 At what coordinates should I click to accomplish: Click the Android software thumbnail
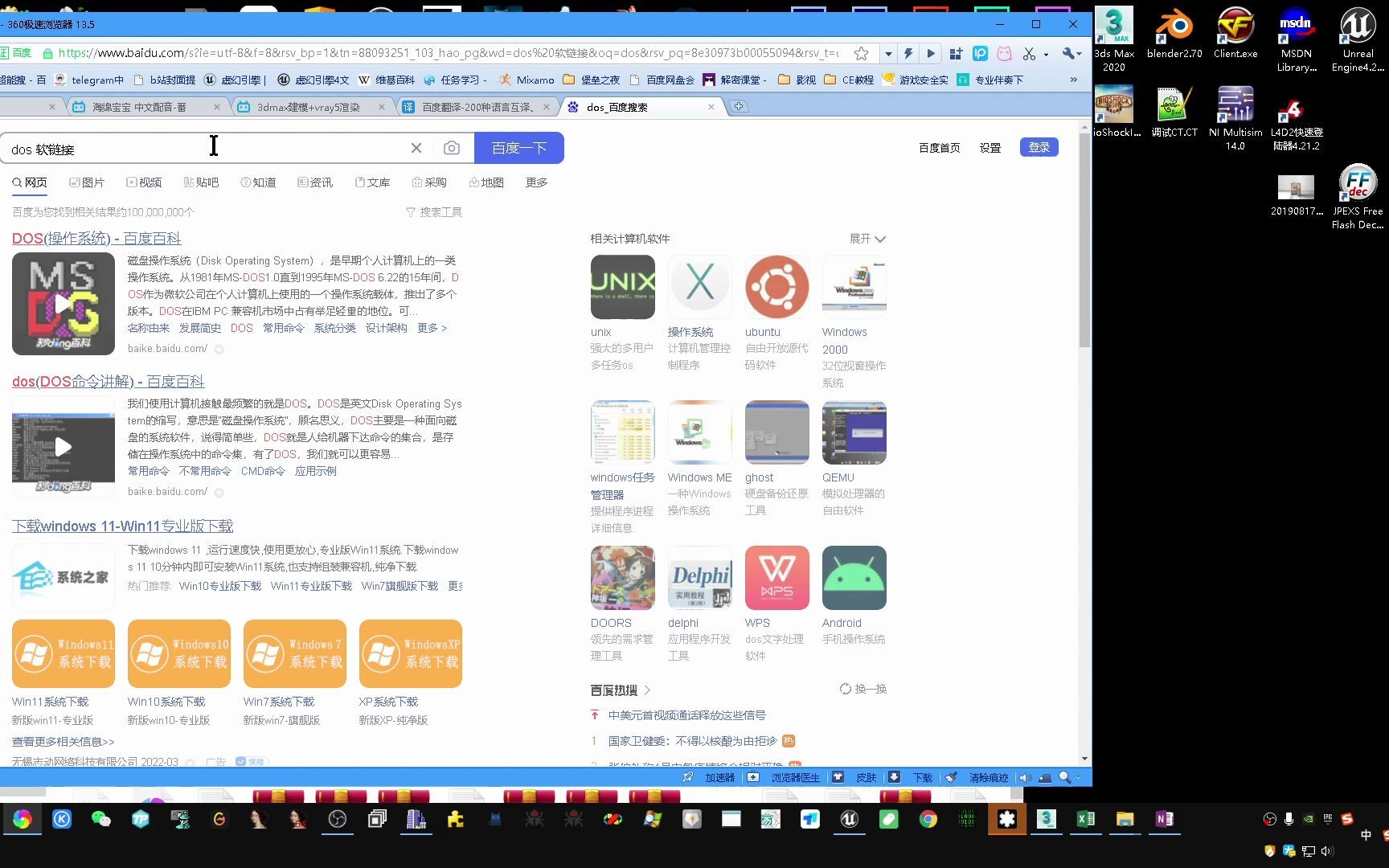coord(854,578)
